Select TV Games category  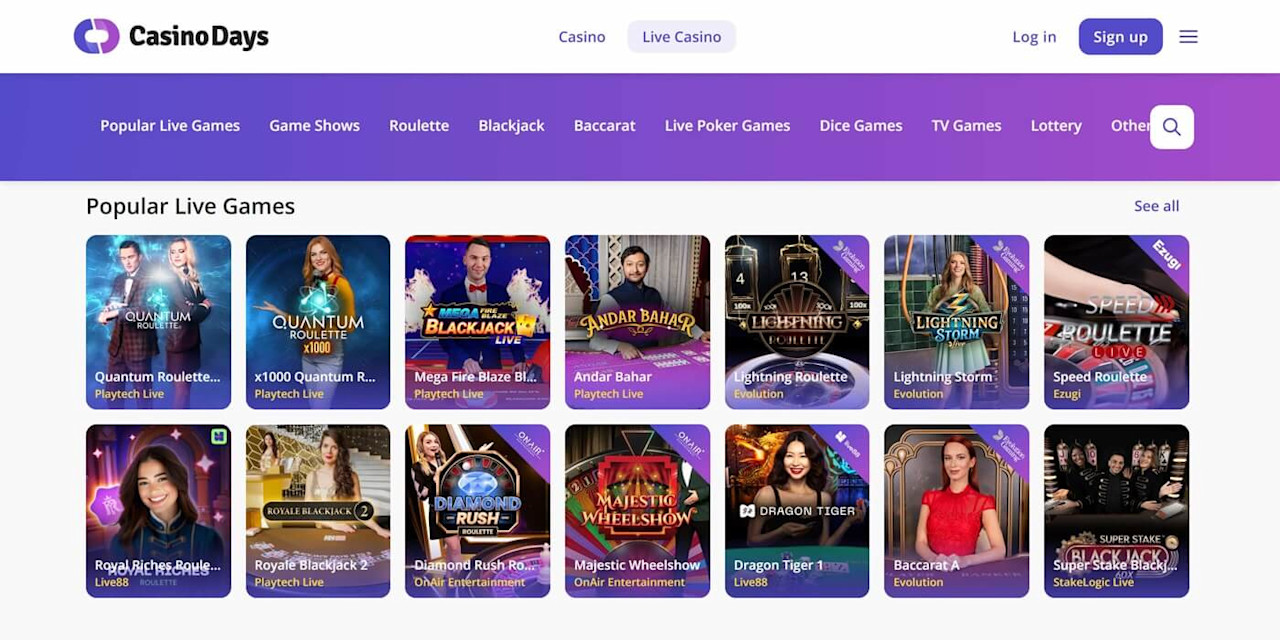click(966, 125)
